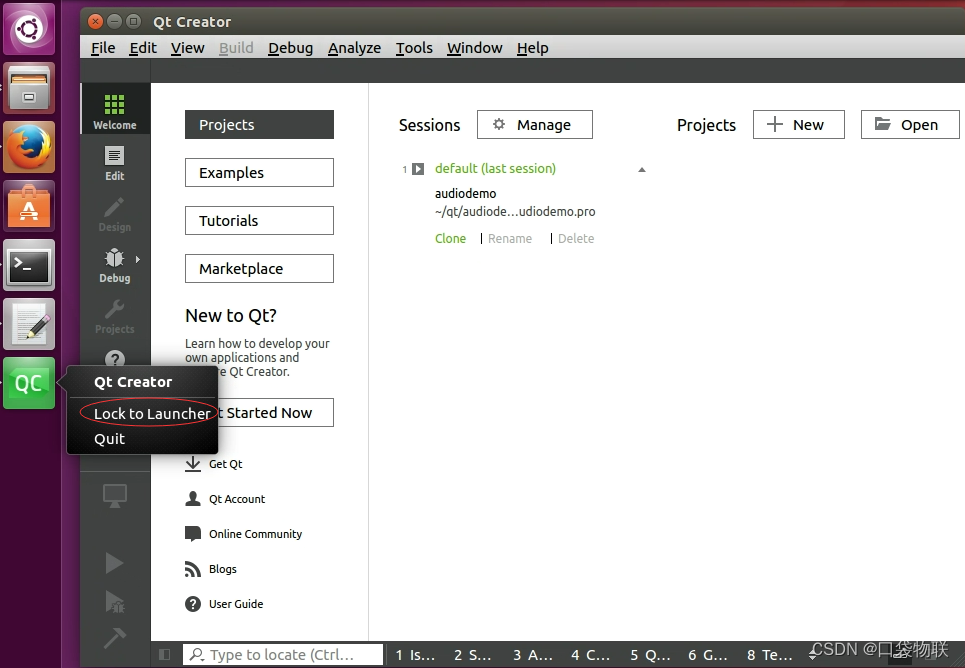Open Ubuntu Software Center launcher icon
Image resolution: width=965 pixels, height=668 pixels.
coord(29,206)
